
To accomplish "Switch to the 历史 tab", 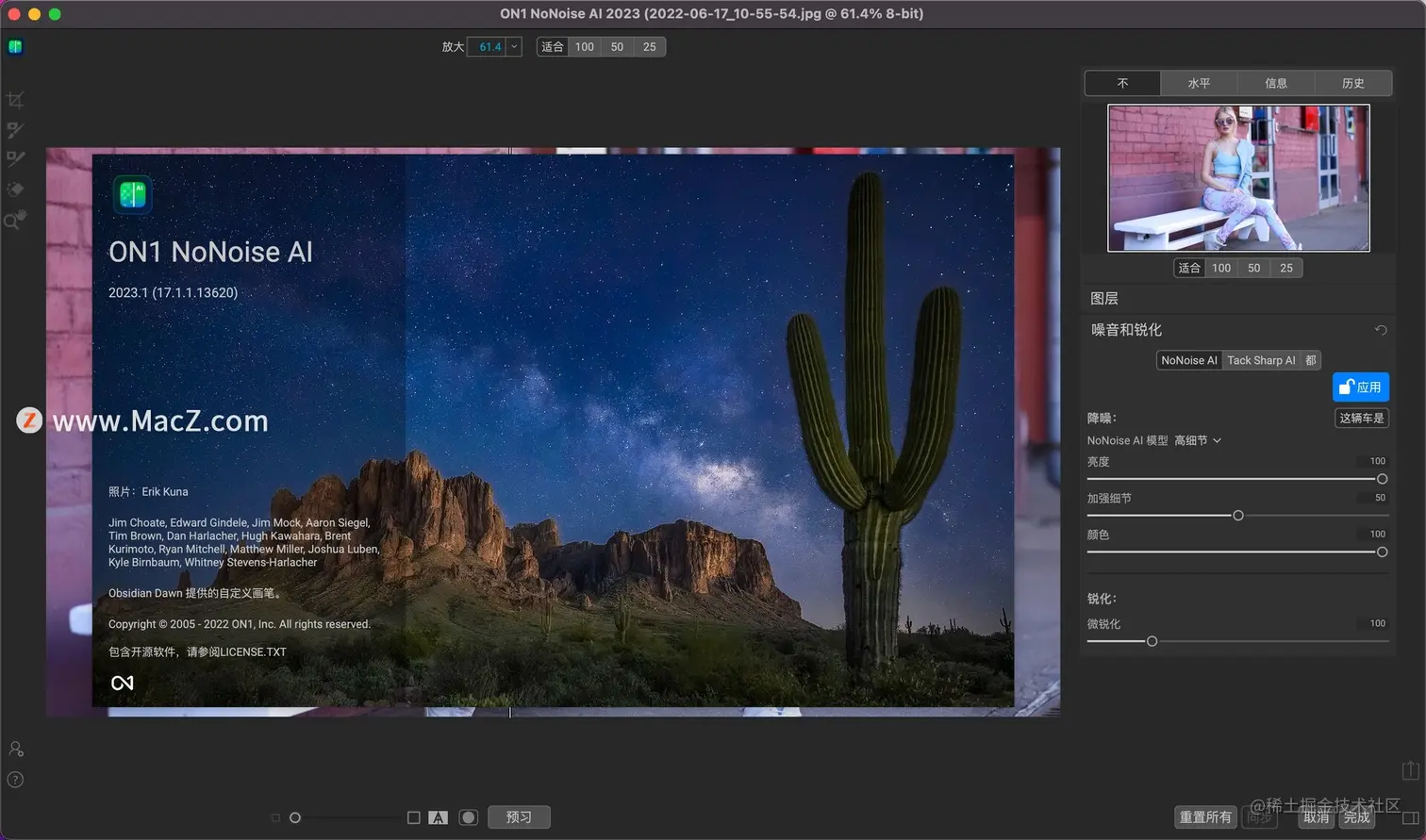I will 1352,83.
